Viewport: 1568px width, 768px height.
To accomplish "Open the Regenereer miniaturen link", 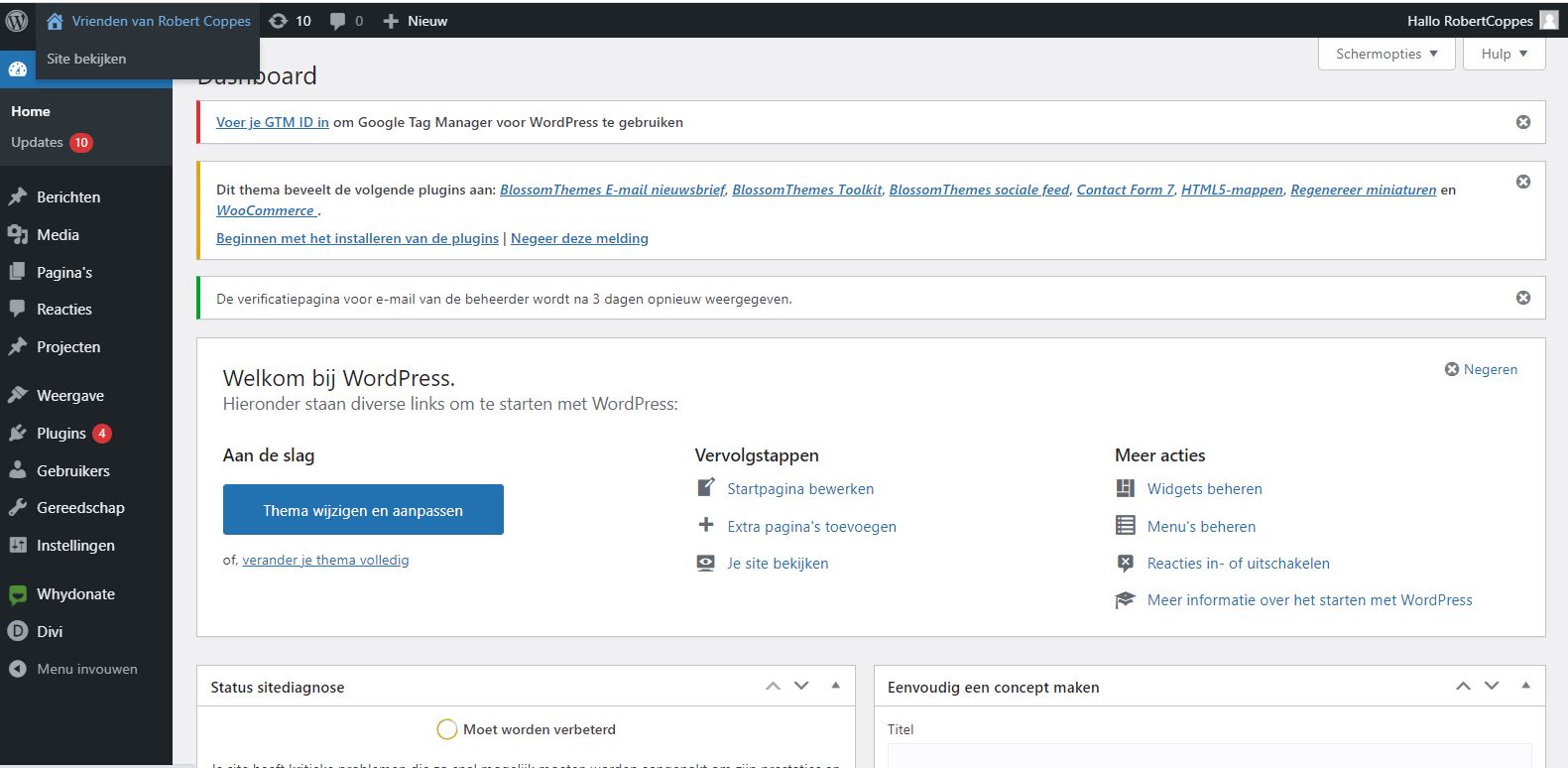I will (1363, 190).
